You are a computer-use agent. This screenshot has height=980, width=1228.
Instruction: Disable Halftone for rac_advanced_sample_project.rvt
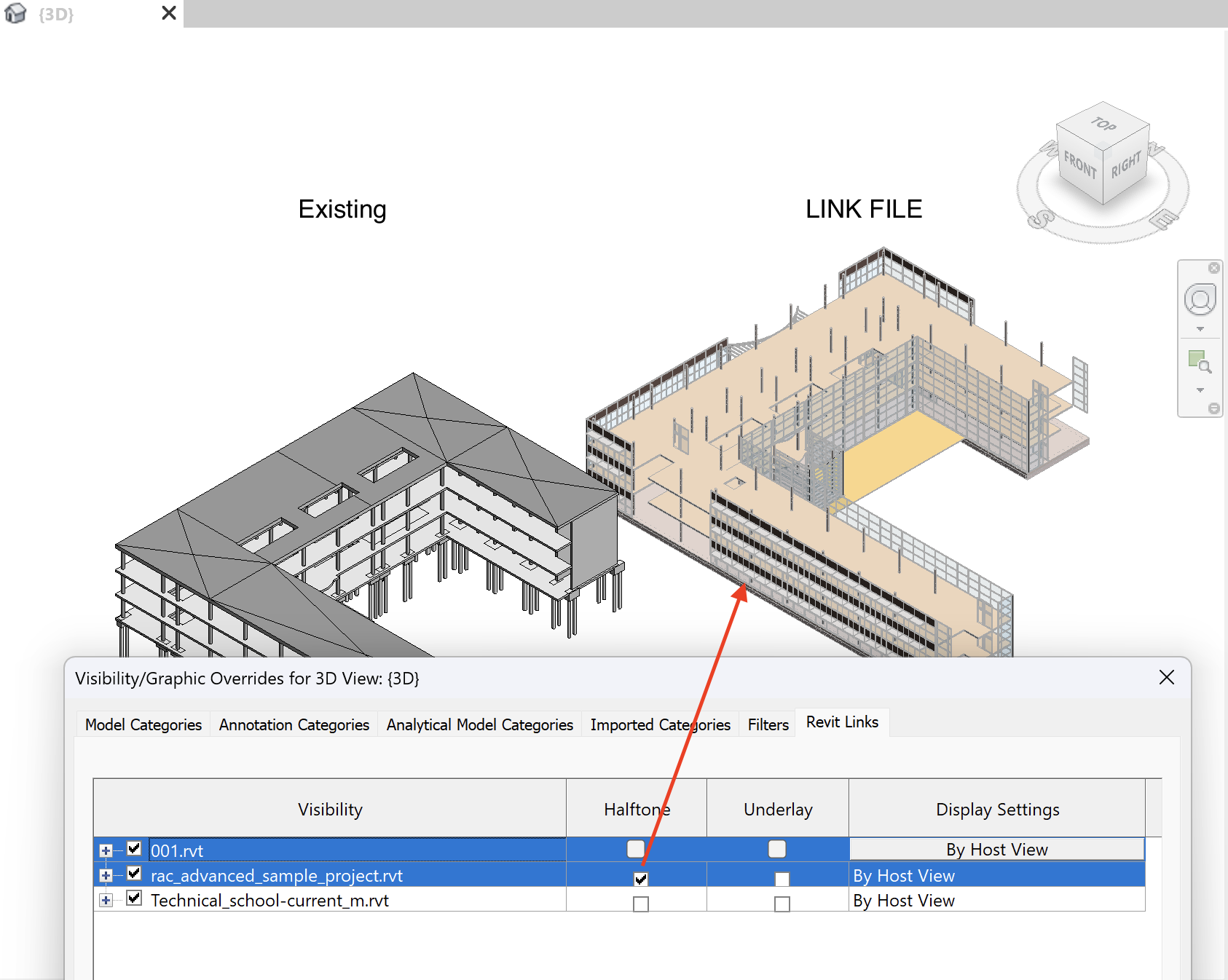tap(641, 879)
